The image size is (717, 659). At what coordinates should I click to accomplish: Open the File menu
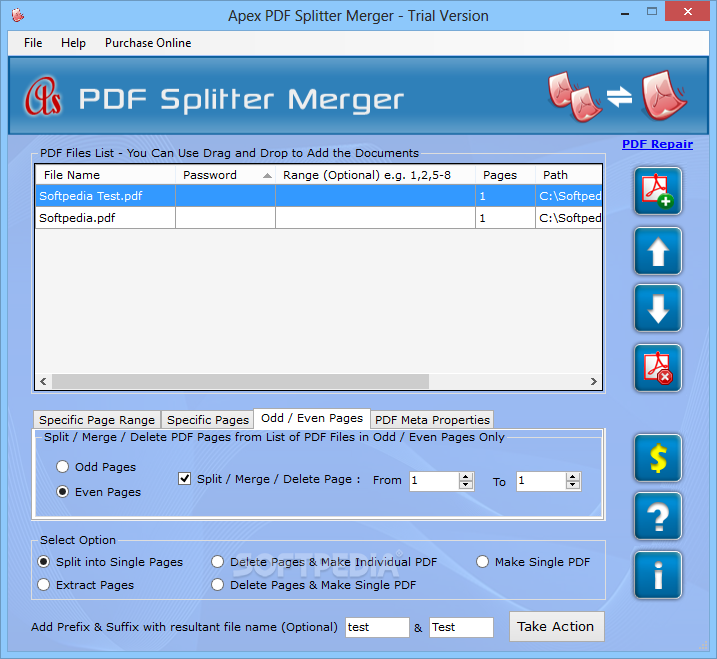33,43
